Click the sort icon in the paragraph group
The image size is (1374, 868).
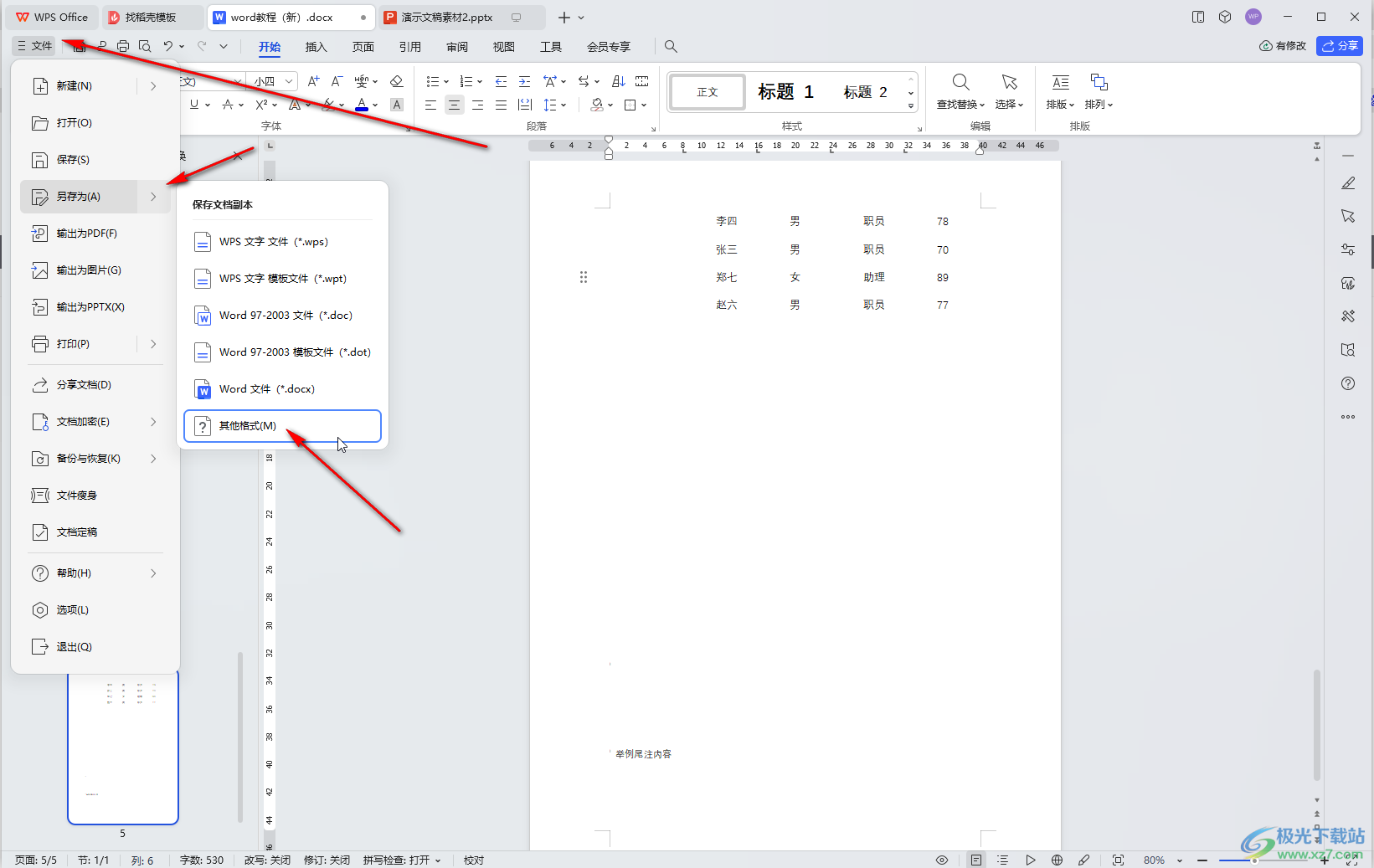pyautogui.click(x=619, y=81)
